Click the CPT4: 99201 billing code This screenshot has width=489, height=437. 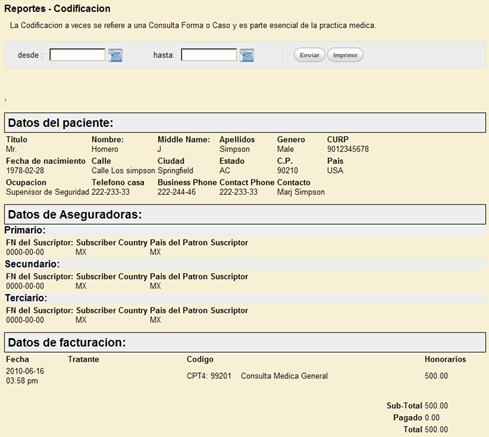209,376
